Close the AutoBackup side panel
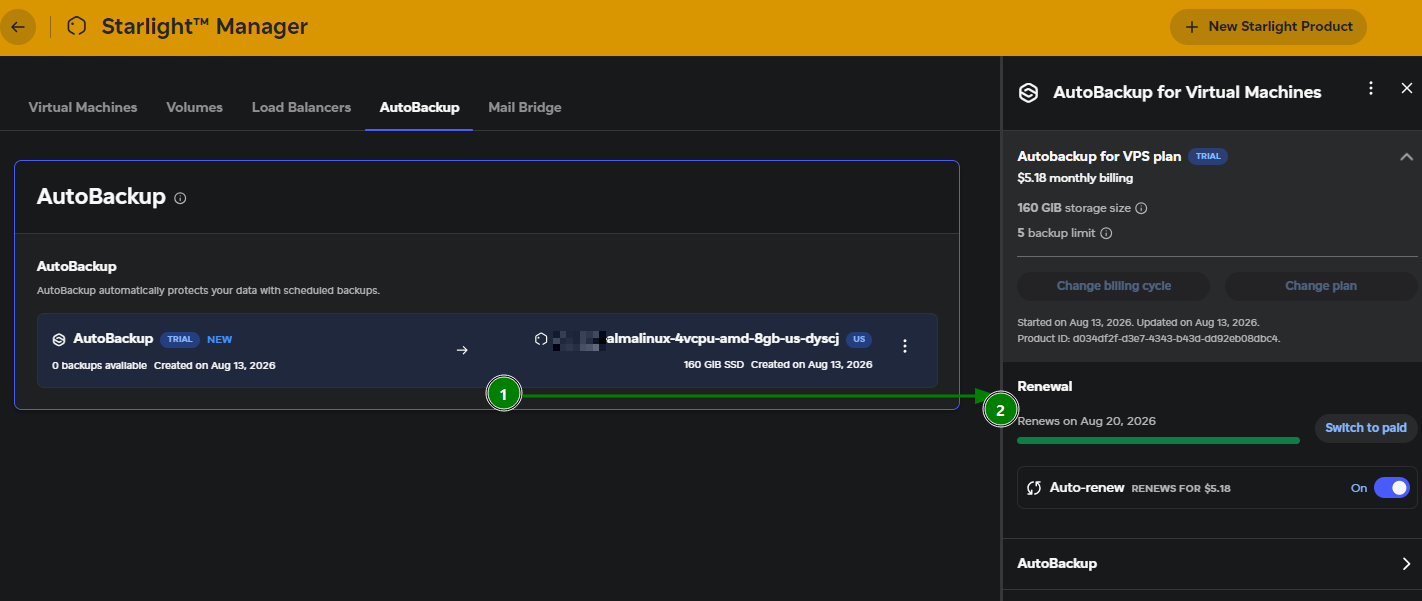This screenshot has width=1422, height=601. 1406,89
